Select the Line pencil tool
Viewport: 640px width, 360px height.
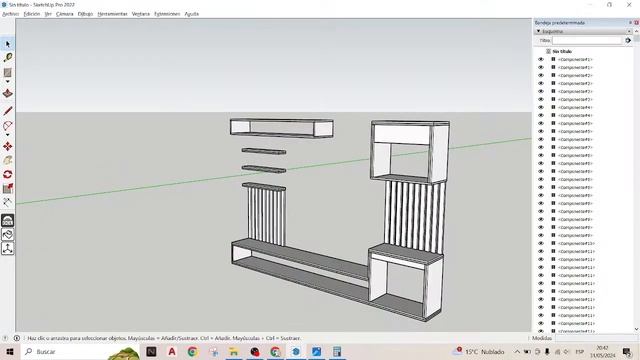pyautogui.click(x=7, y=111)
